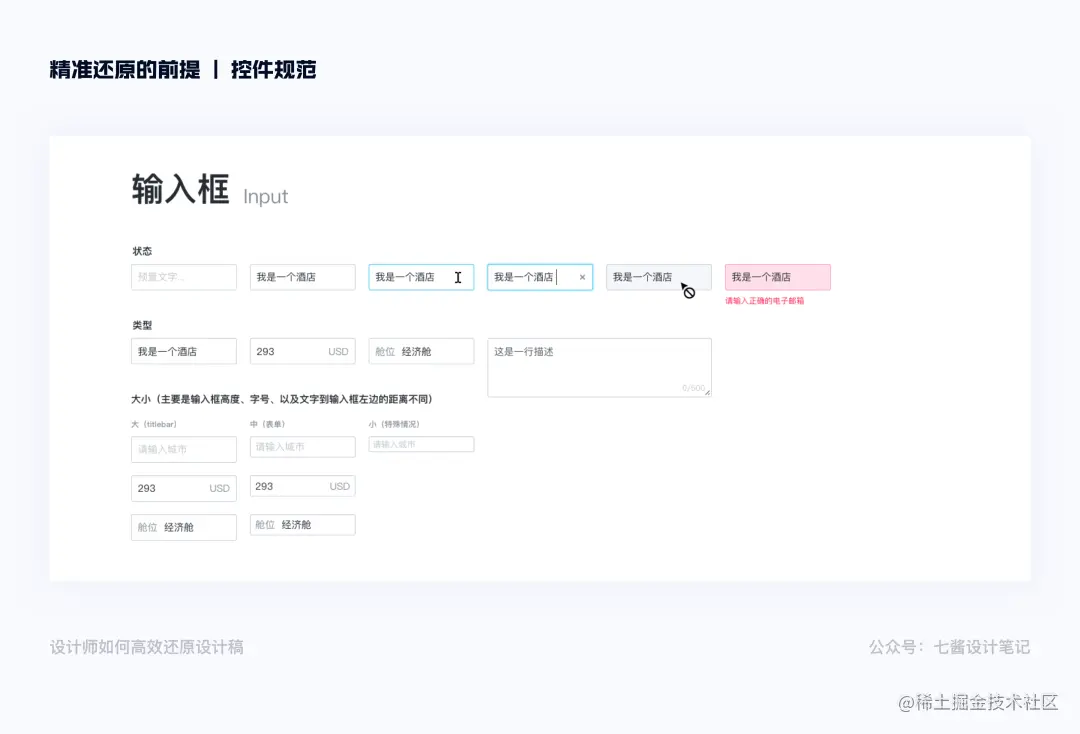Click the resize handle on the description textarea
This screenshot has width=1080, height=734.
click(707, 392)
